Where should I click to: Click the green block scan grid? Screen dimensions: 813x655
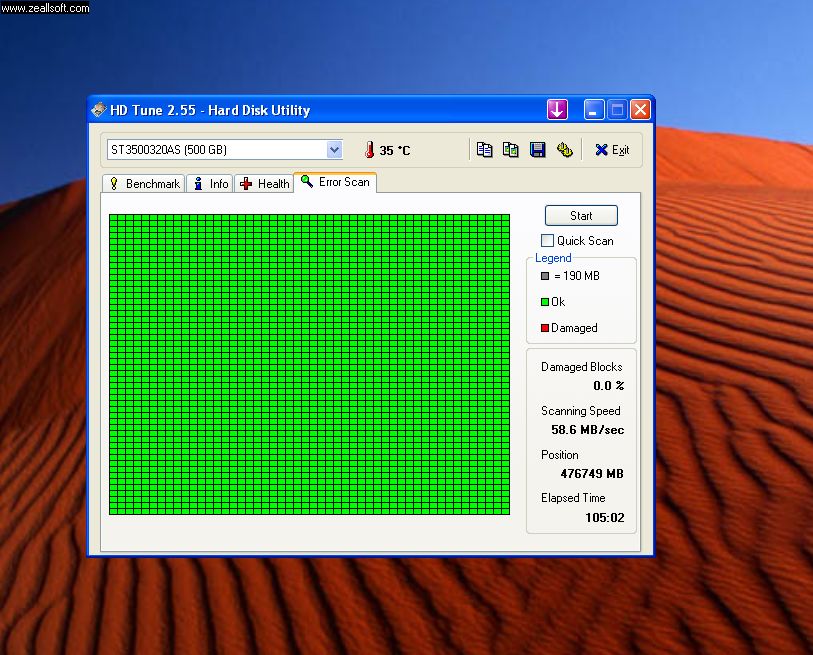[x=310, y=364]
